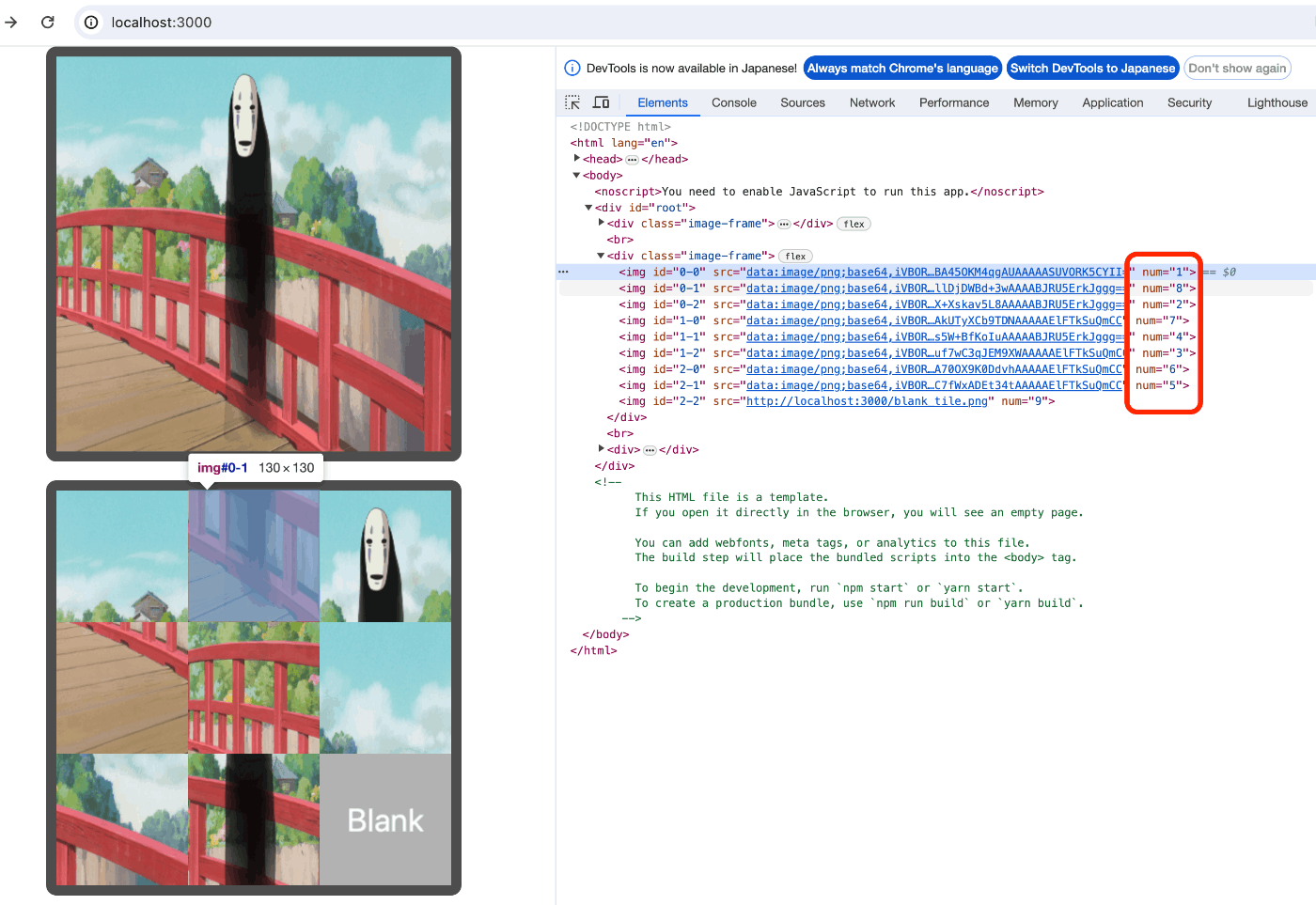The width and height of the screenshot is (1316, 905).
Task: Open the Performance tab
Action: (954, 102)
